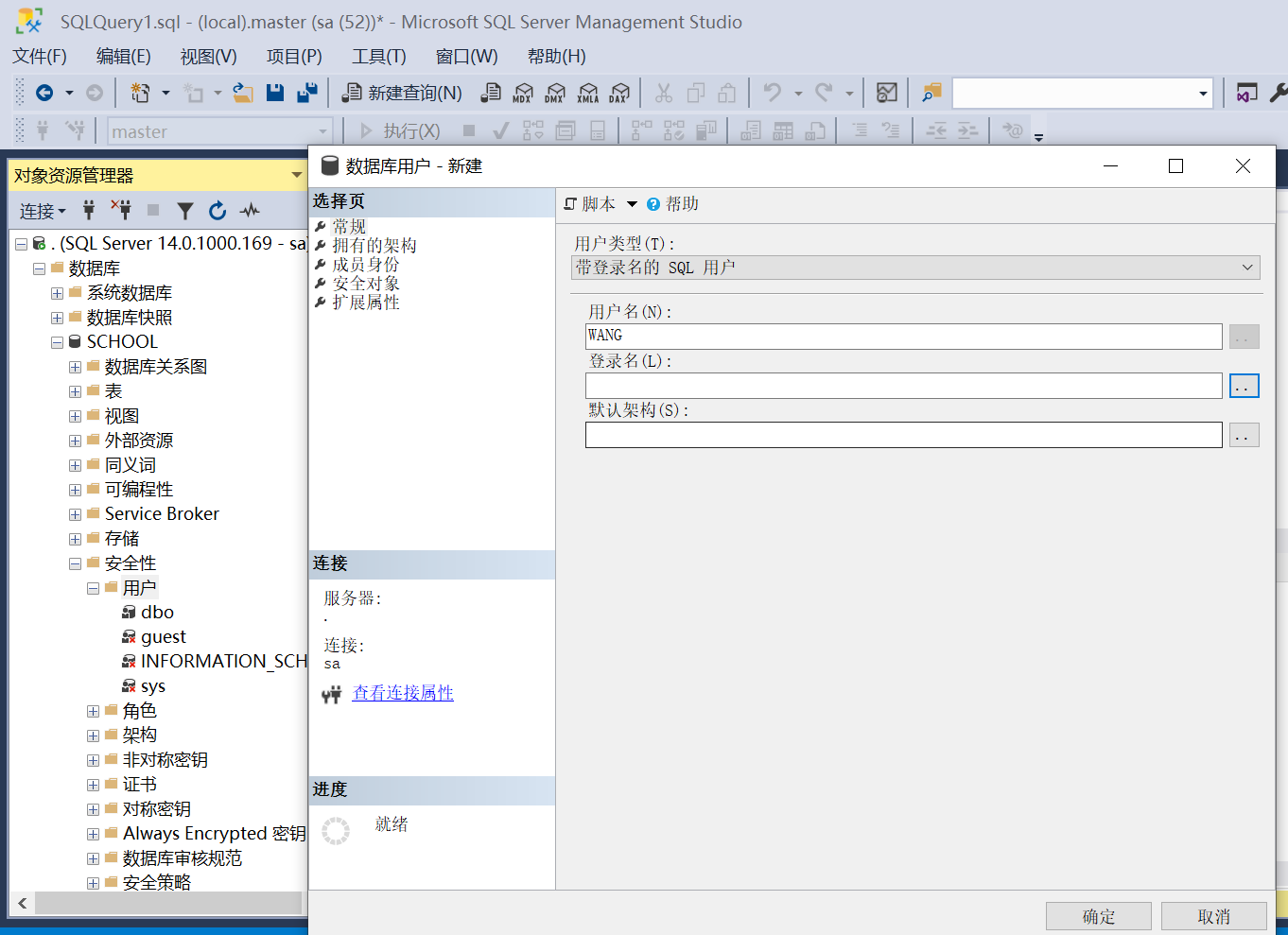1288x935 pixels.
Task: Click the navigate backward arrow icon
Action: coord(44,93)
